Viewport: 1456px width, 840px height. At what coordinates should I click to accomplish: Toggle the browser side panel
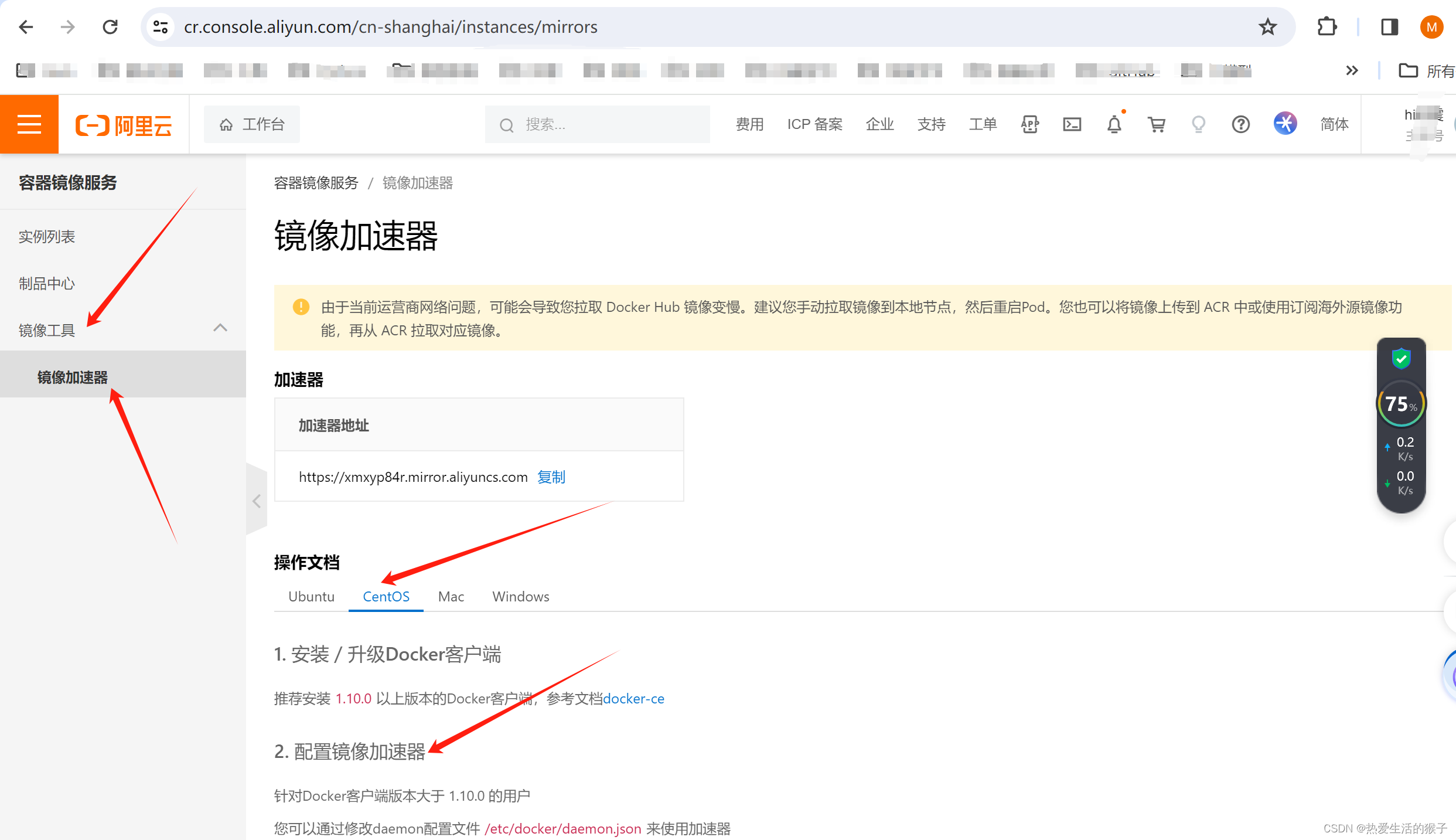click(1389, 26)
